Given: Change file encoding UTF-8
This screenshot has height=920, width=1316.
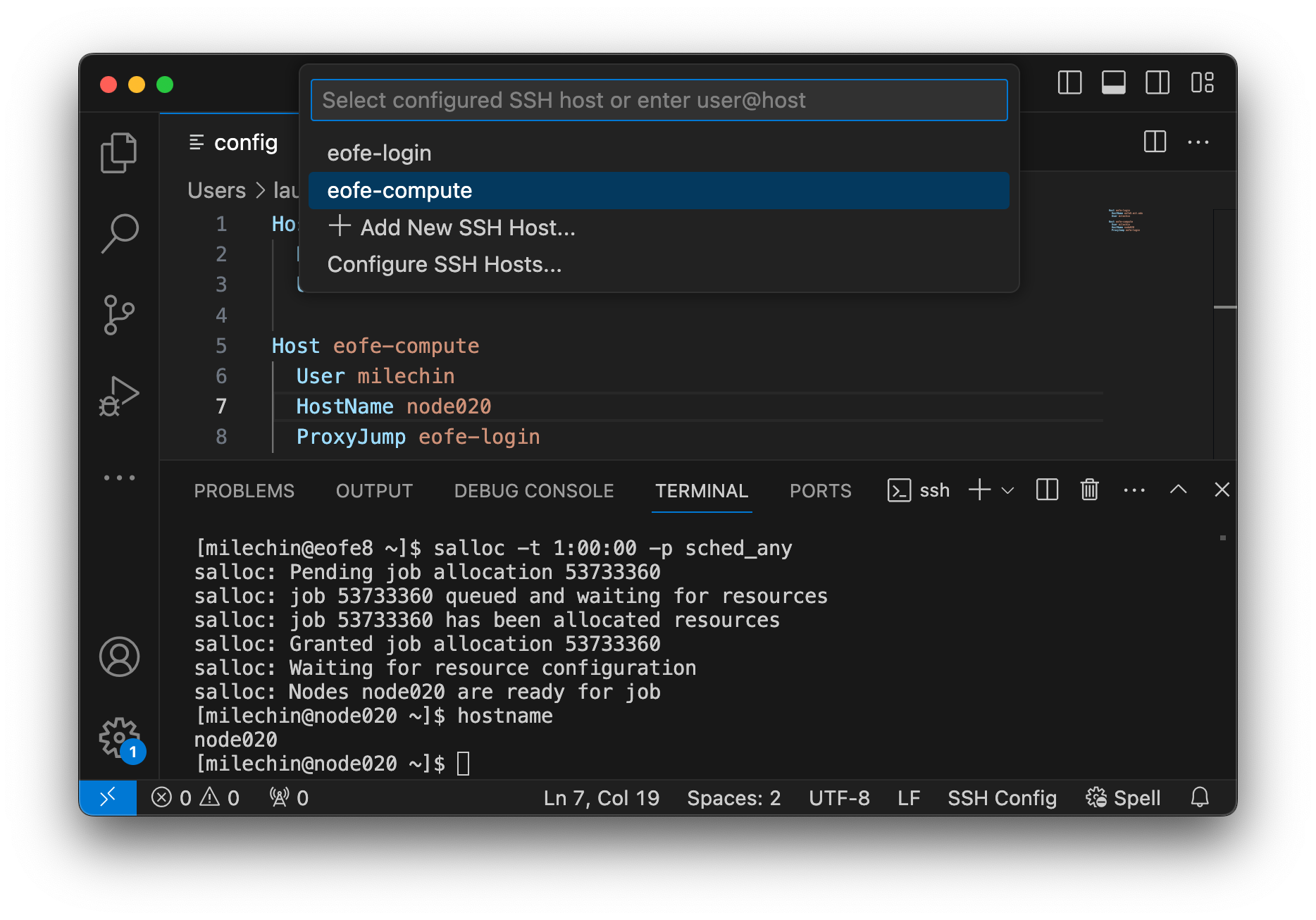Looking at the screenshot, I should point(839,798).
